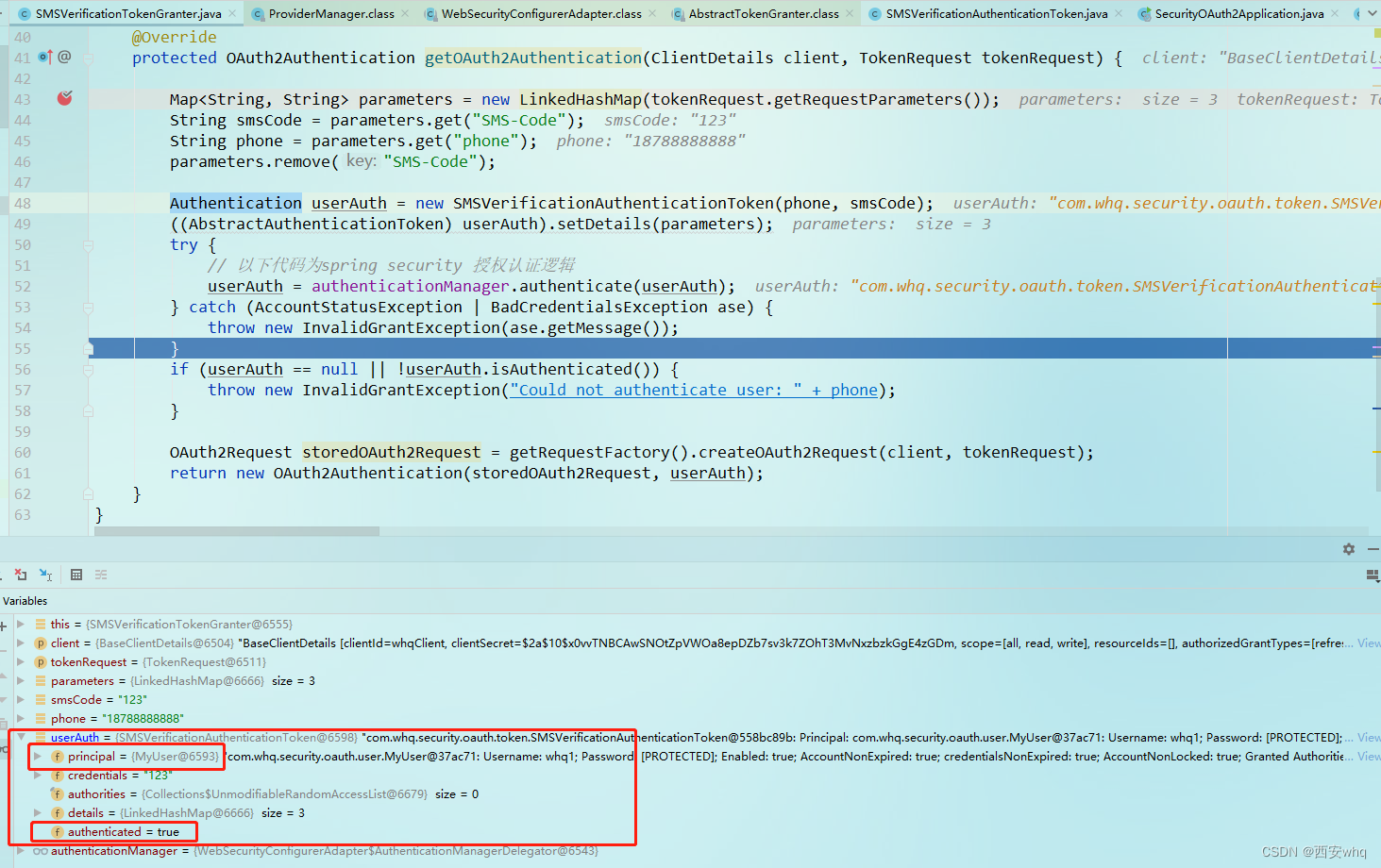Toggle the fold marker on highlighted line 55
The height and width of the screenshot is (868, 1381).
88,349
